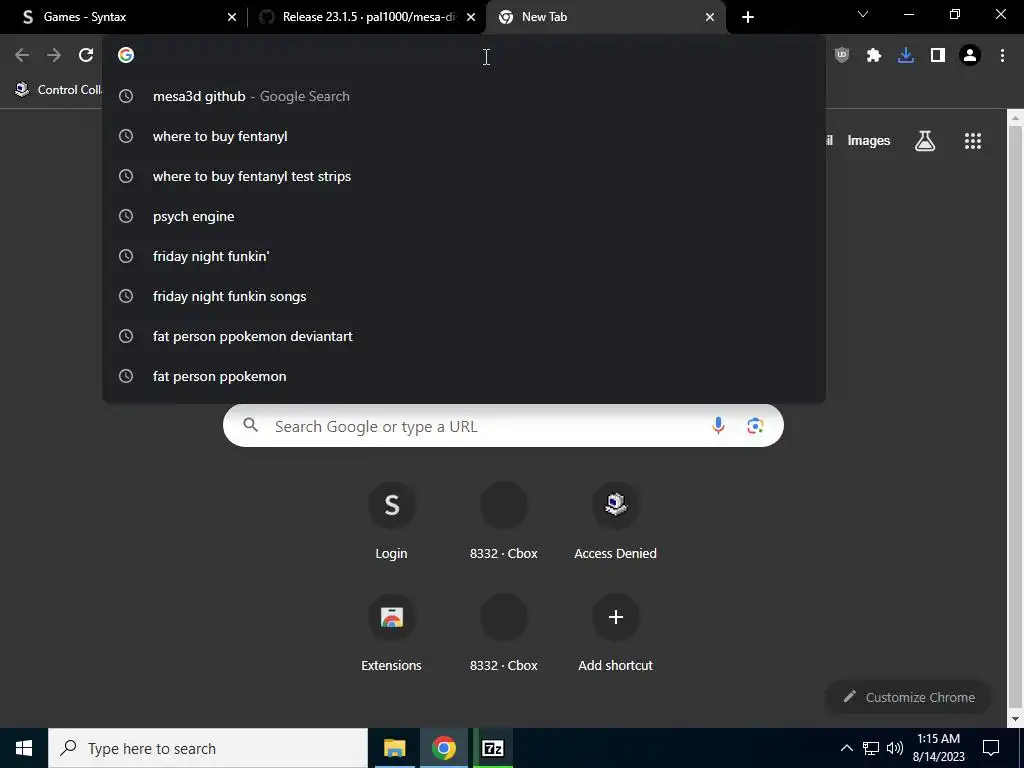This screenshot has width=1024, height=768.
Task: Select 'fat person ppokemon deviantart' suggestion
Action: pos(464,336)
